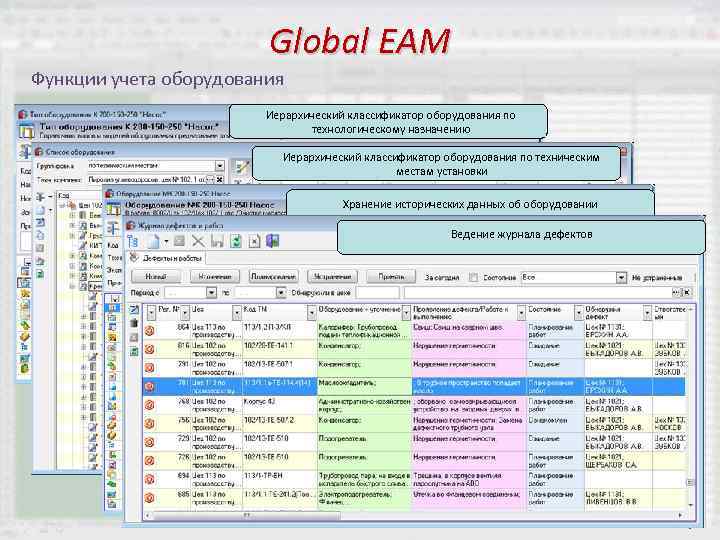
Task: Click the 113/1-ТР-ВН code cell
Action: click(280, 479)
